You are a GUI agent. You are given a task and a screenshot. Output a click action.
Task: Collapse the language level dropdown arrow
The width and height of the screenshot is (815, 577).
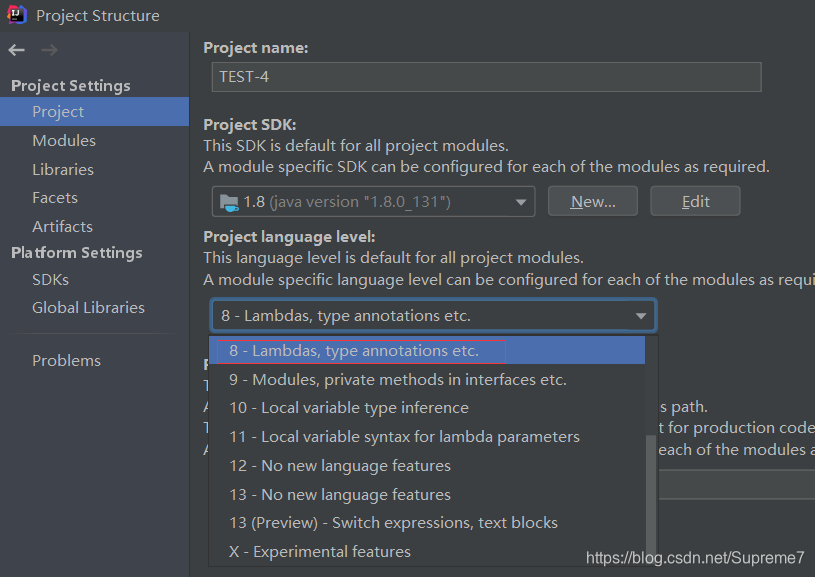pyautogui.click(x=641, y=316)
